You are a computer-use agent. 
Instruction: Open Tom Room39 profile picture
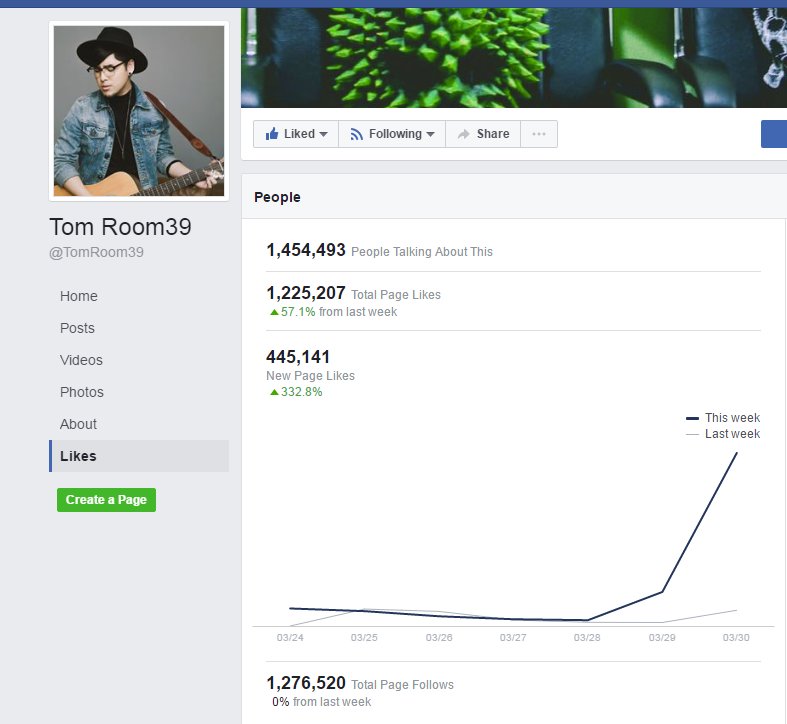coord(139,111)
